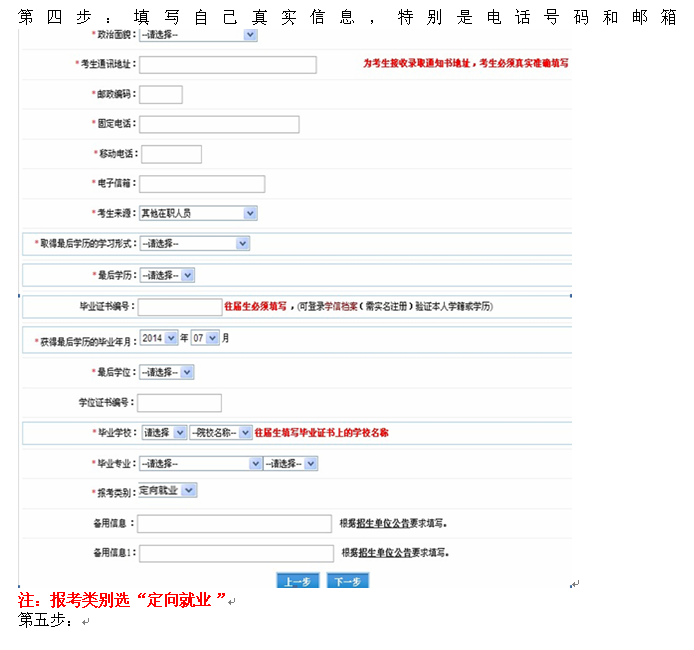Open the 报考类别 dropdown showing 定向就业
The width and height of the screenshot is (694, 650).
[x=166, y=491]
